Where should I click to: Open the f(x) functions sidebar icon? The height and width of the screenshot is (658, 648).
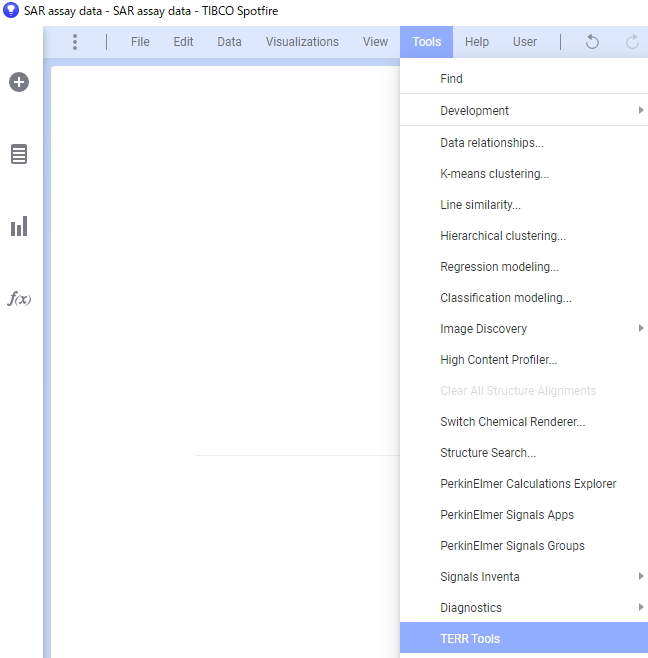point(19,299)
